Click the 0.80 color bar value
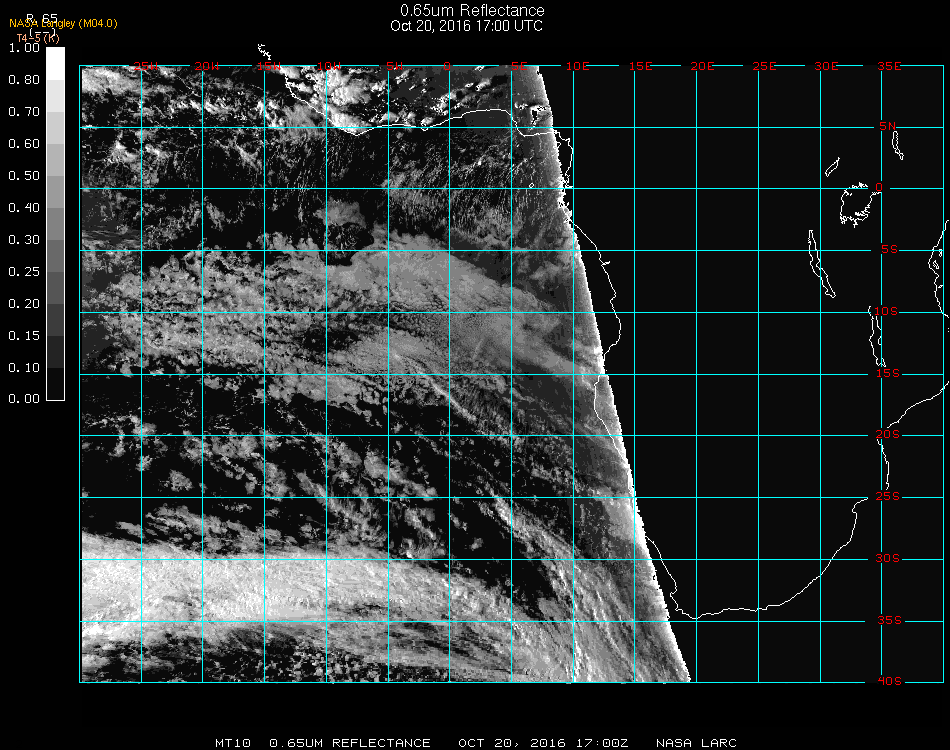 24,79
